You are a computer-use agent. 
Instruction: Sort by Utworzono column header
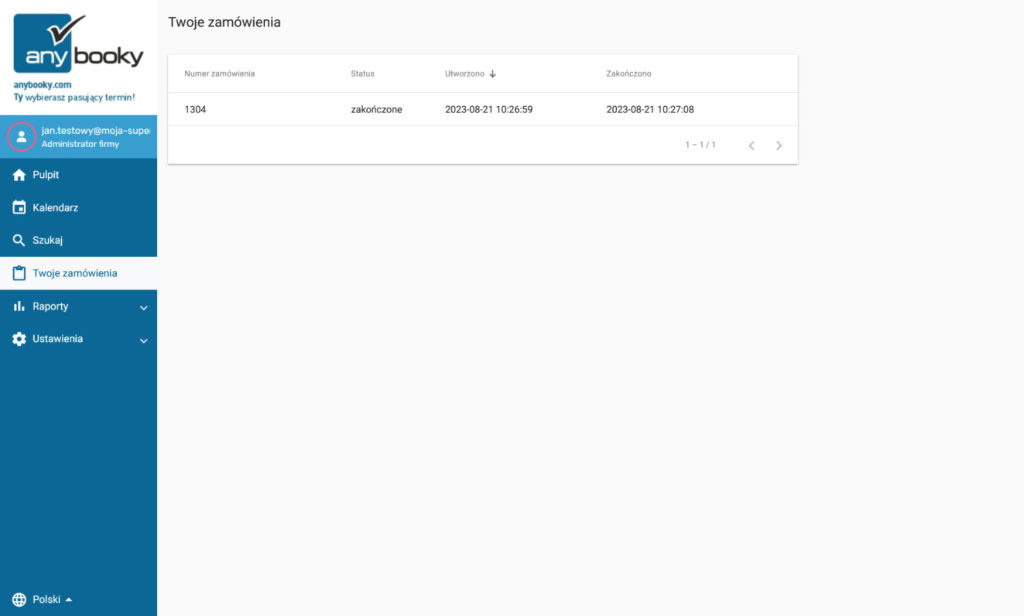465,74
